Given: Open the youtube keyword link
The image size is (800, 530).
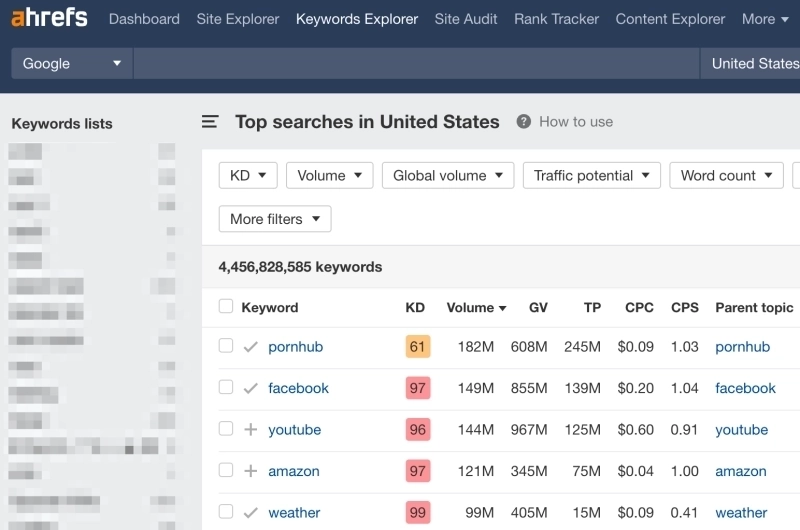Looking at the screenshot, I should [x=294, y=430].
